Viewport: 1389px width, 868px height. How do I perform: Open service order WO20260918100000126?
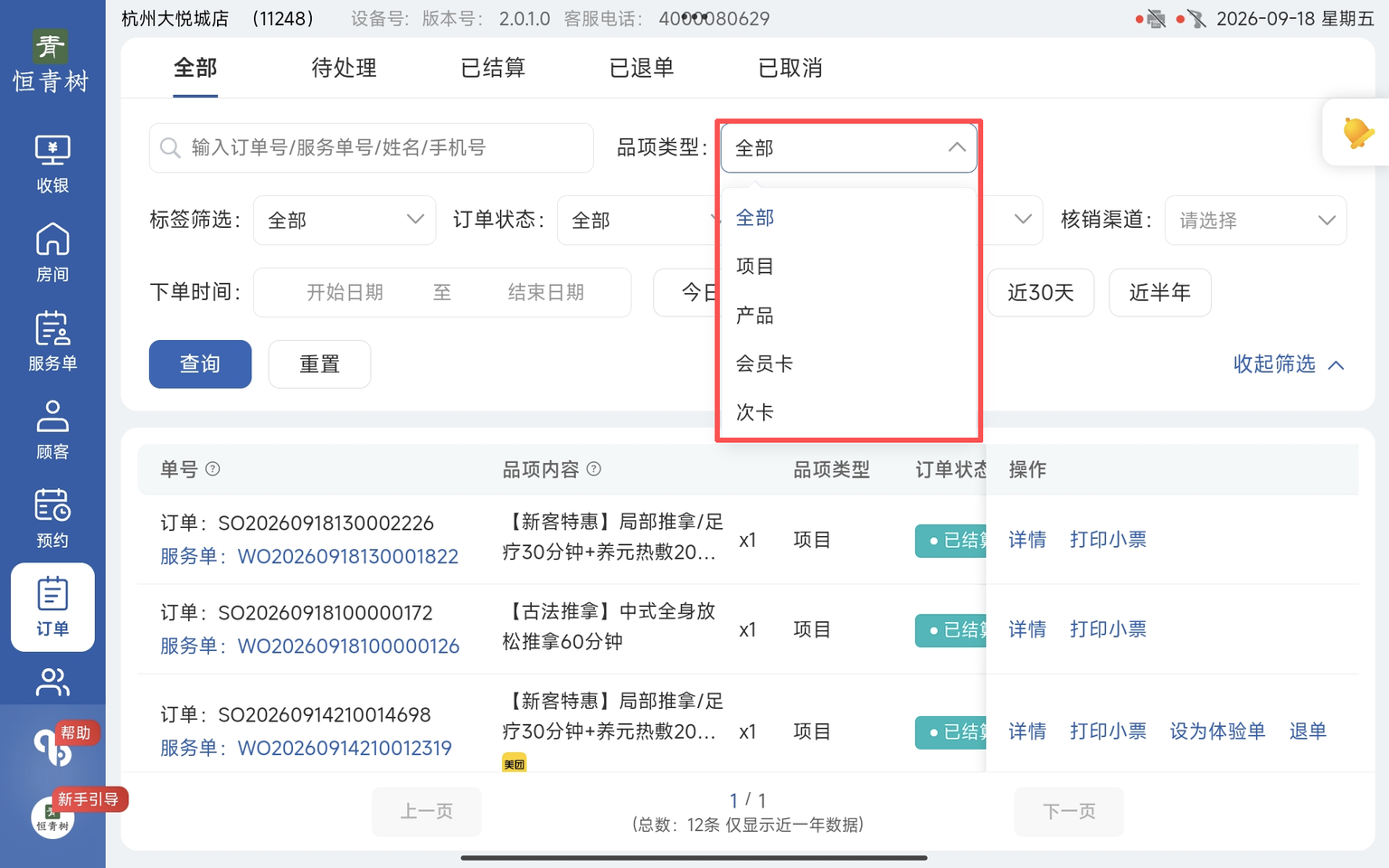(x=348, y=646)
